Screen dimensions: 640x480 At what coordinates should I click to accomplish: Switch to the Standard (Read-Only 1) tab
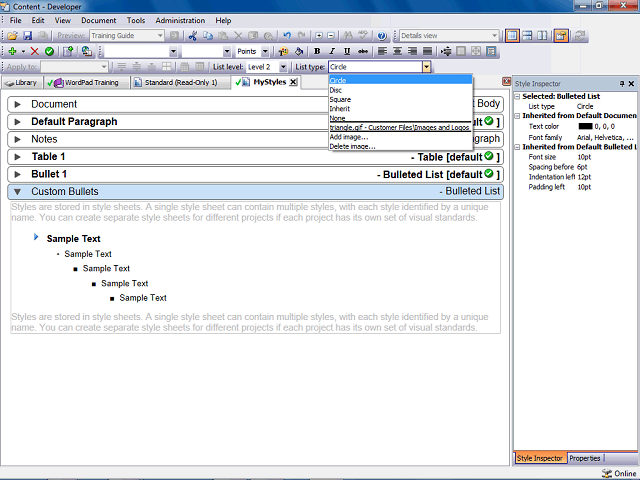click(180, 83)
